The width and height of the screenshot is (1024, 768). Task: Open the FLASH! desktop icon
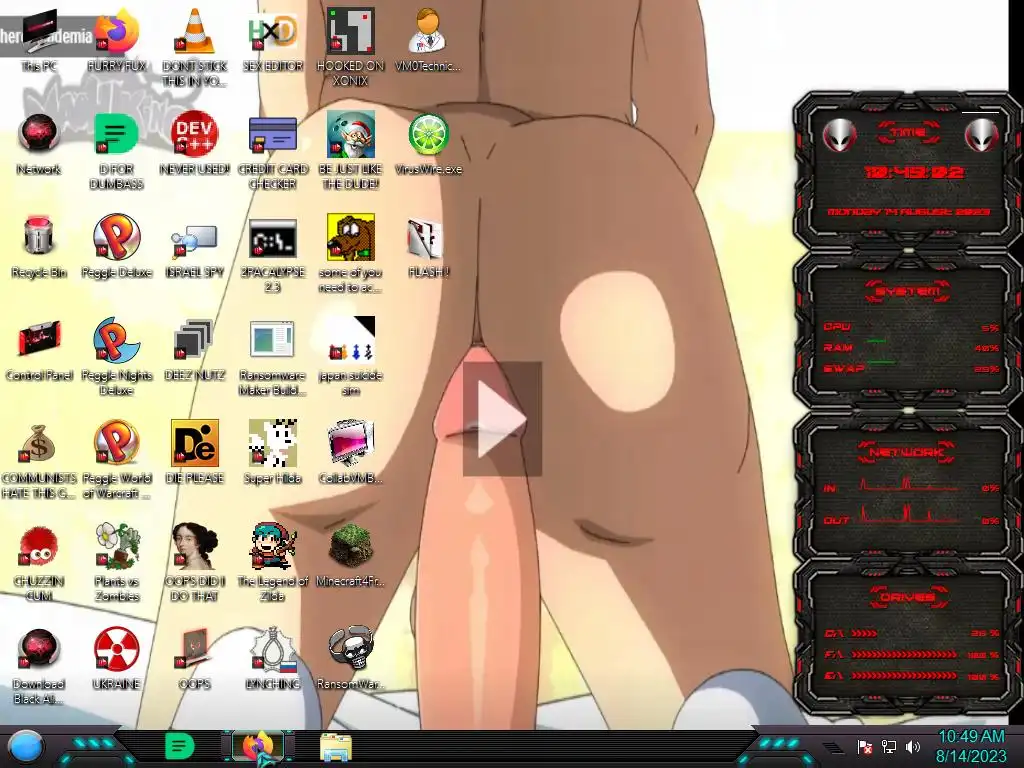coord(428,247)
